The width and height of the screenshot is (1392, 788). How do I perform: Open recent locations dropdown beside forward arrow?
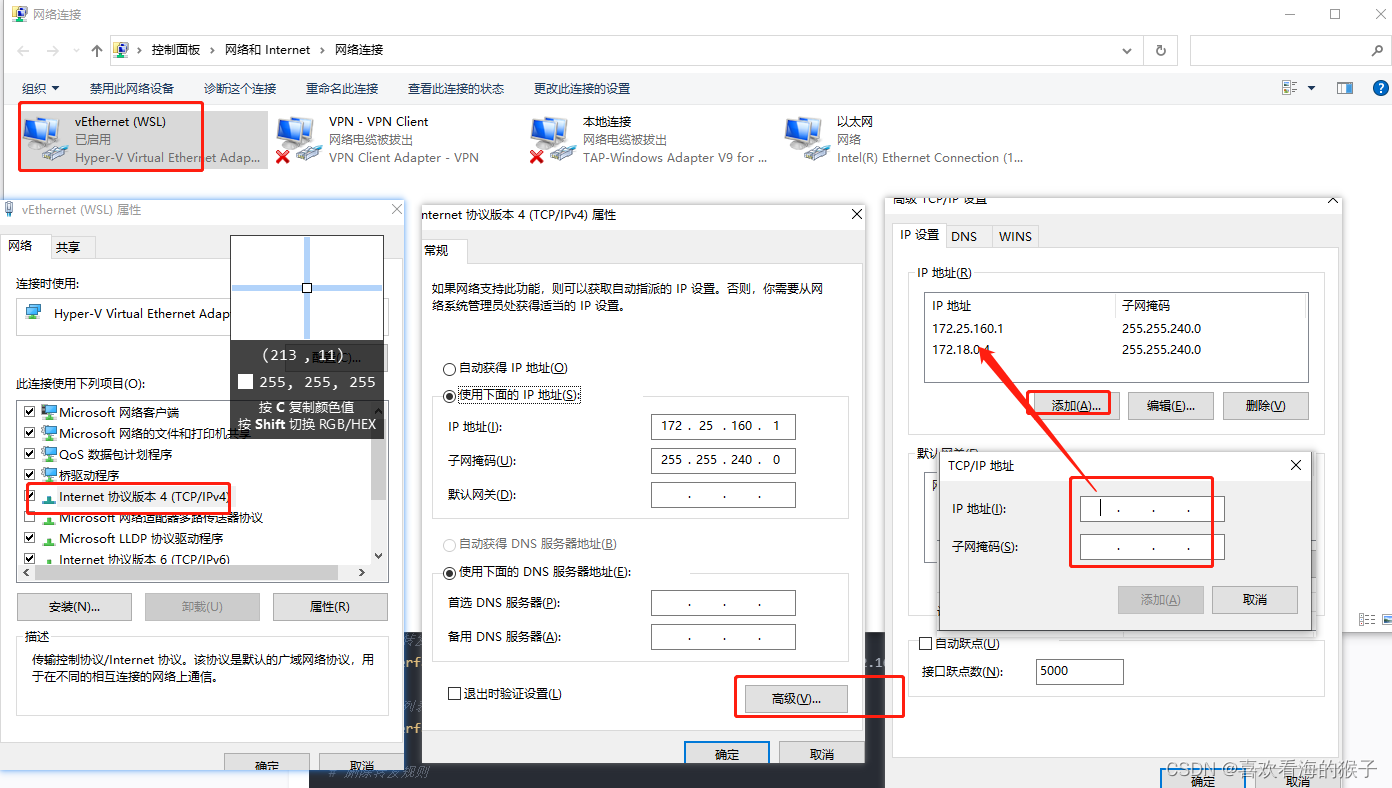77,50
